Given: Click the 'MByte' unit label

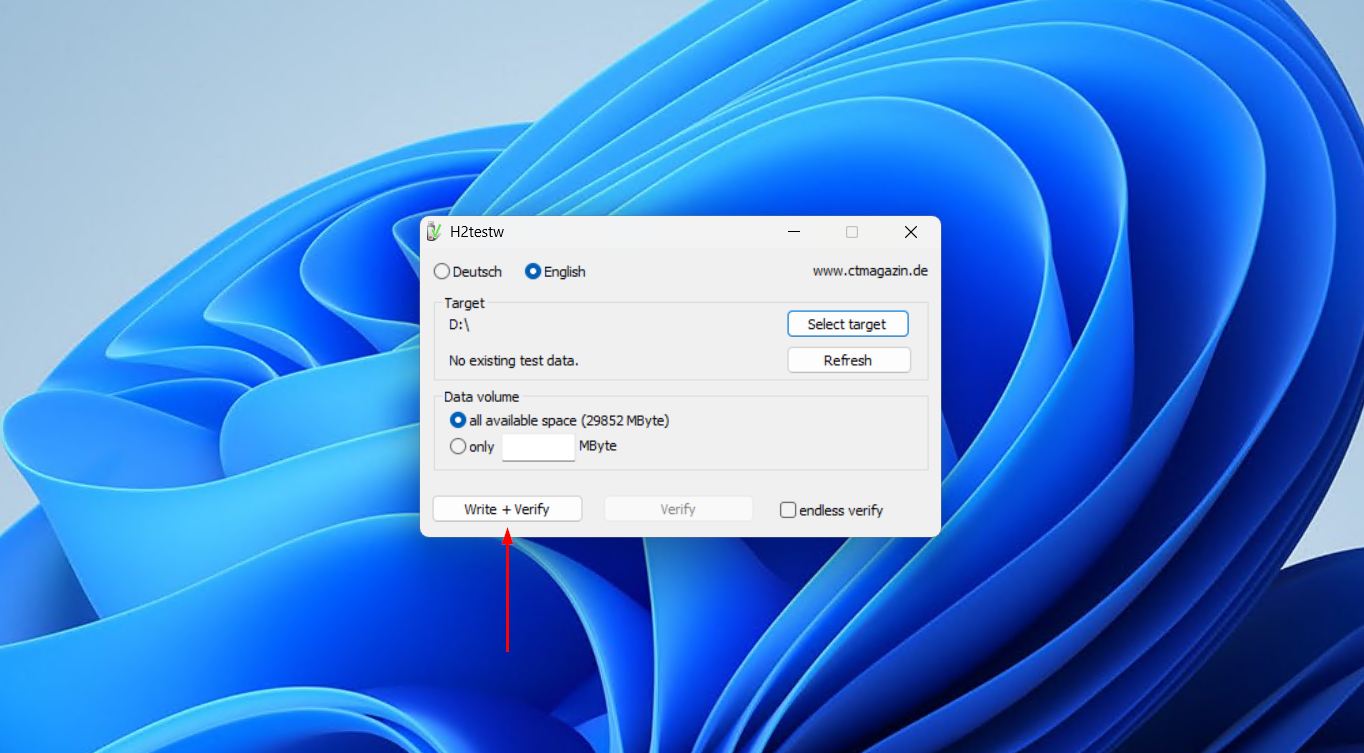Looking at the screenshot, I should [x=598, y=446].
